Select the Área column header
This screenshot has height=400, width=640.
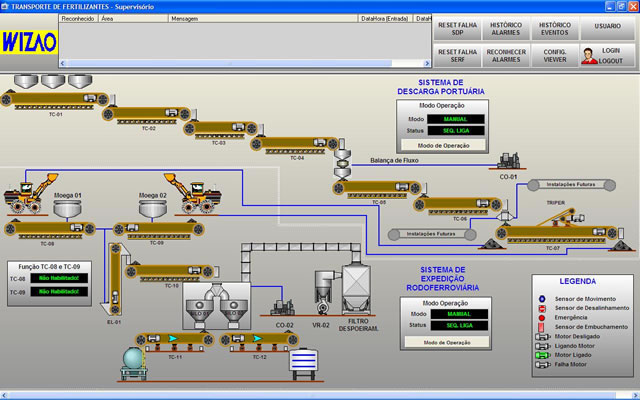point(133,18)
